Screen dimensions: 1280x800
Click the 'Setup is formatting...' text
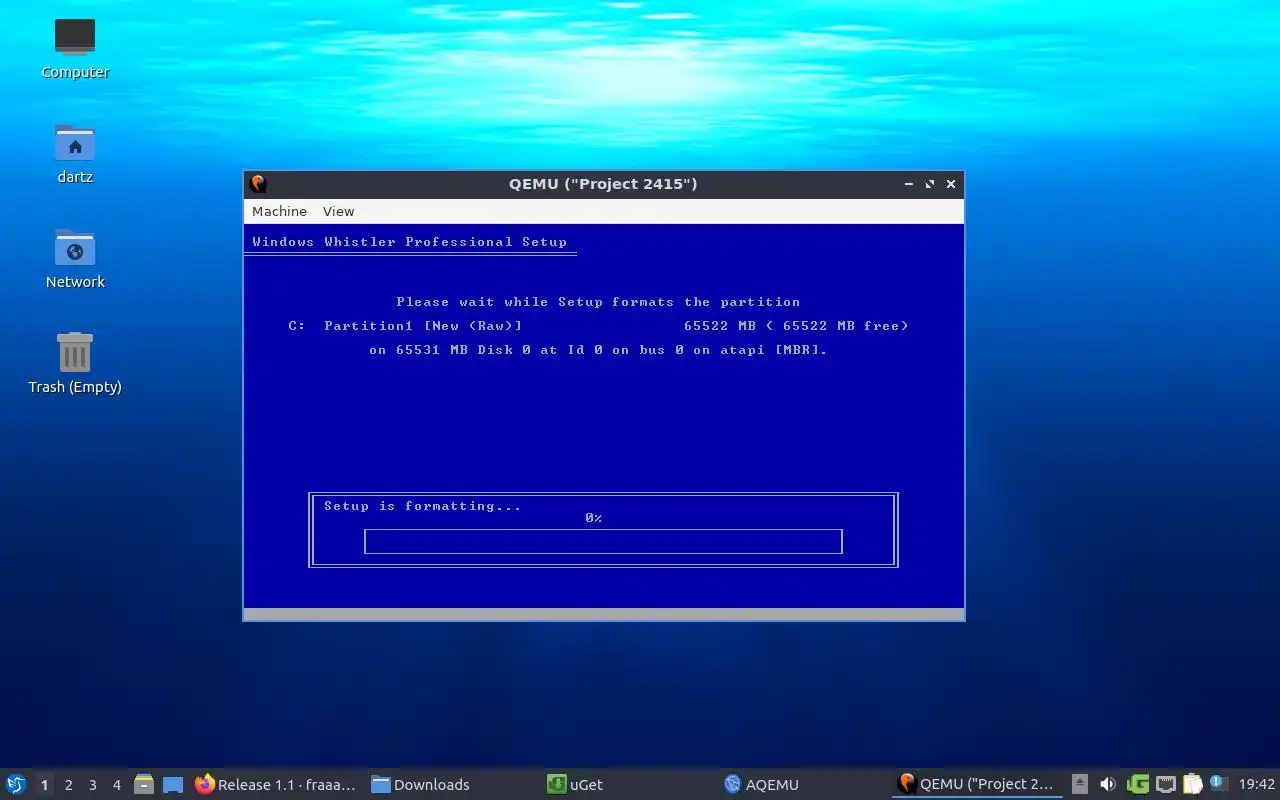(422, 506)
